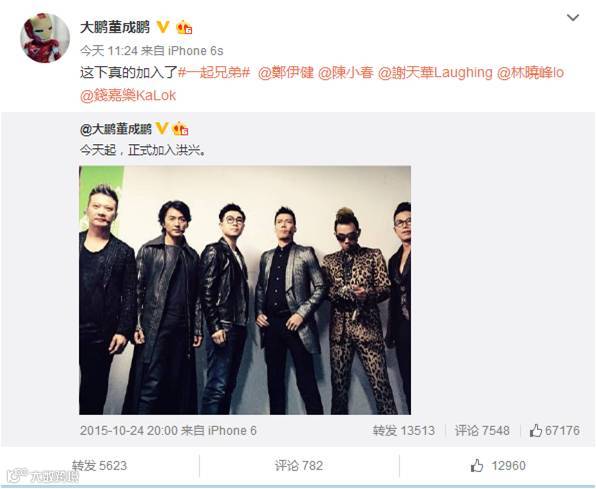Open the 评论 782 comments tab
This screenshot has height=489, width=596.
(x=299, y=465)
